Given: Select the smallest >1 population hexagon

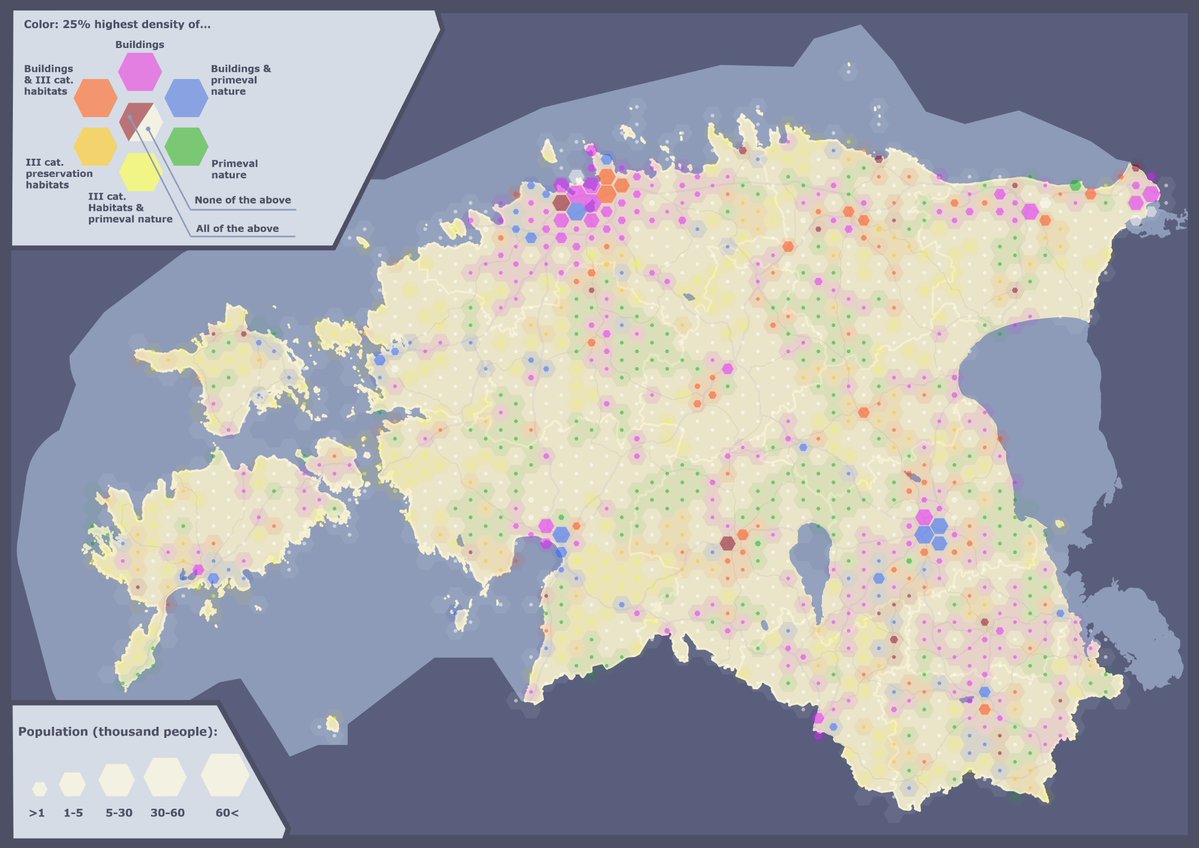Looking at the screenshot, I should 39,788.
